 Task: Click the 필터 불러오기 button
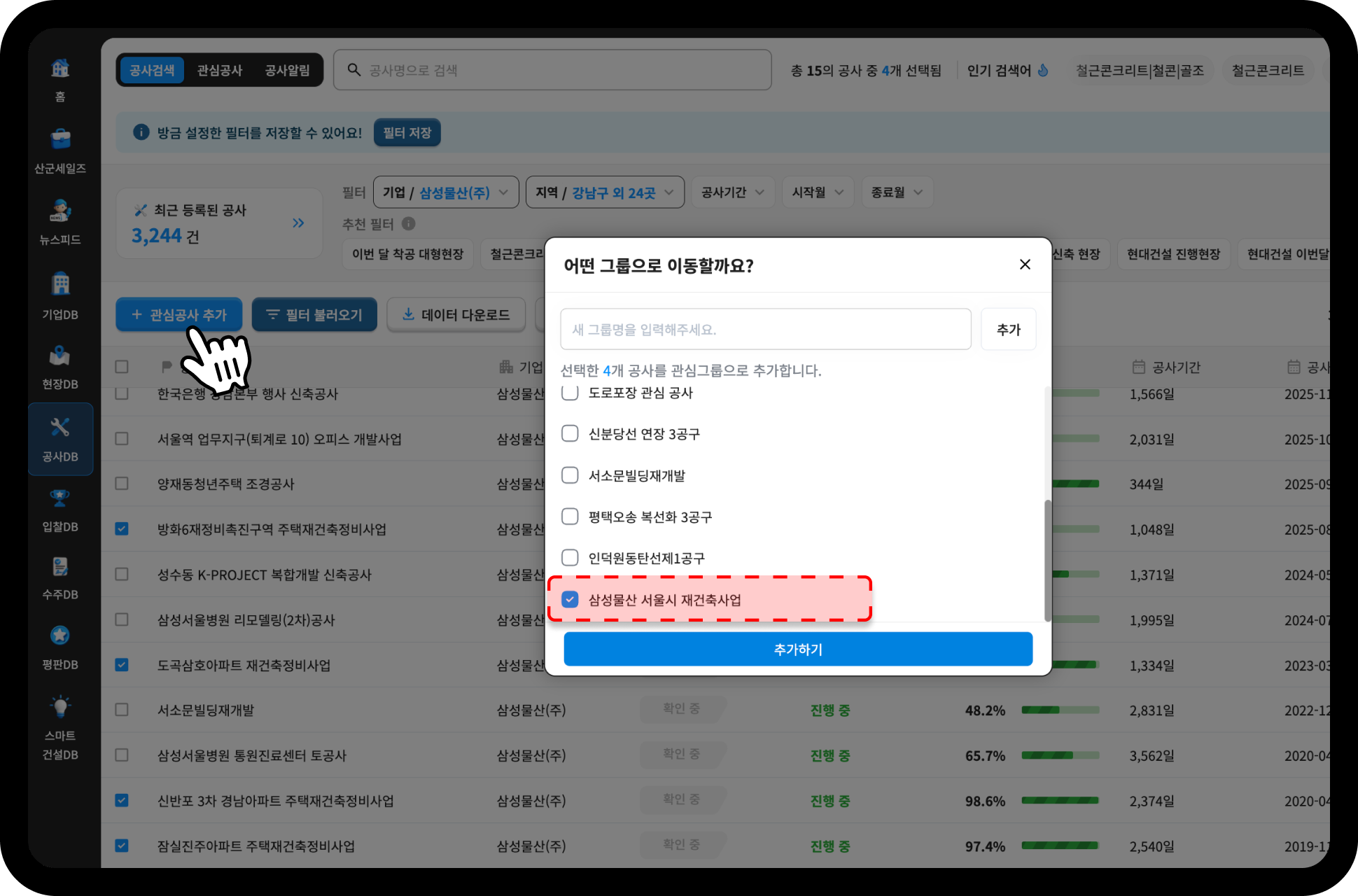click(x=314, y=314)
